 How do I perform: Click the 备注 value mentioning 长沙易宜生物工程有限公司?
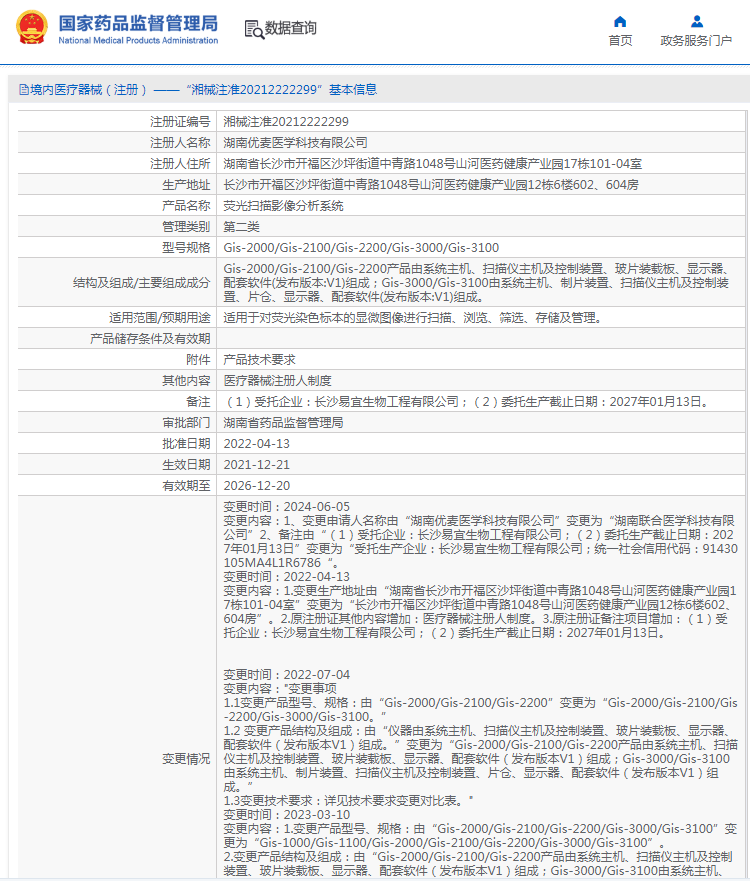[x=467, y=402]
